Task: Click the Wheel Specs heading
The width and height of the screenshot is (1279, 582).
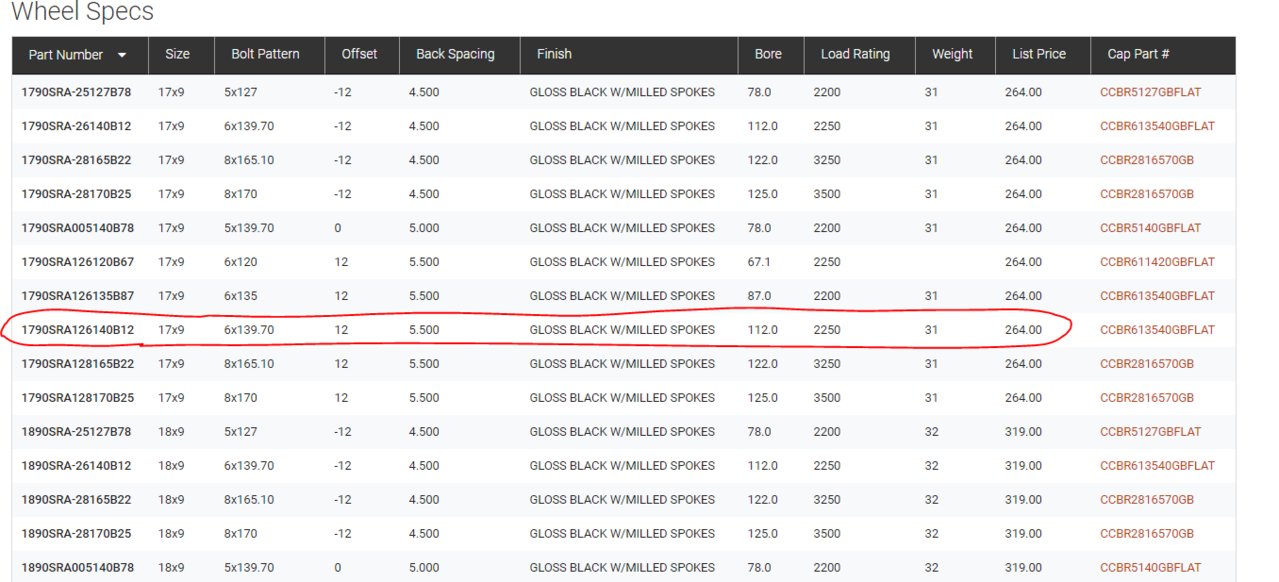Action: tap(82, 12)
